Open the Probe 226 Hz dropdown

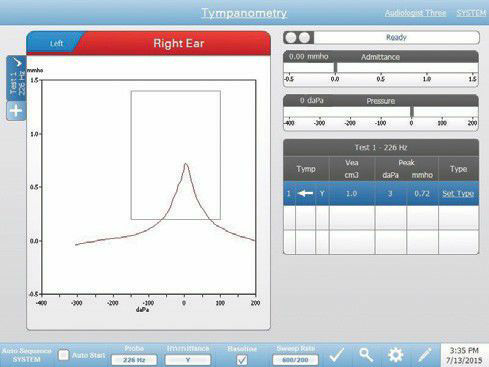[134, 360]
